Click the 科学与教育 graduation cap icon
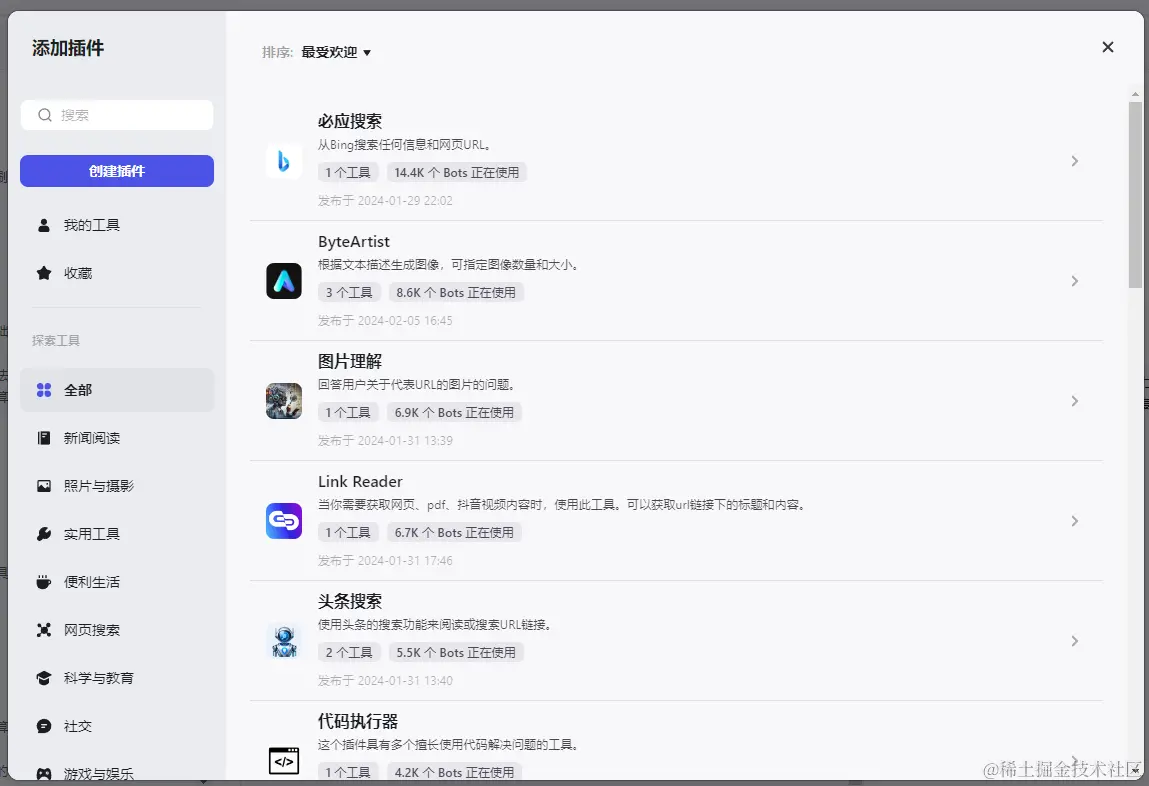The image size is (1149, 786). (44, 678)
